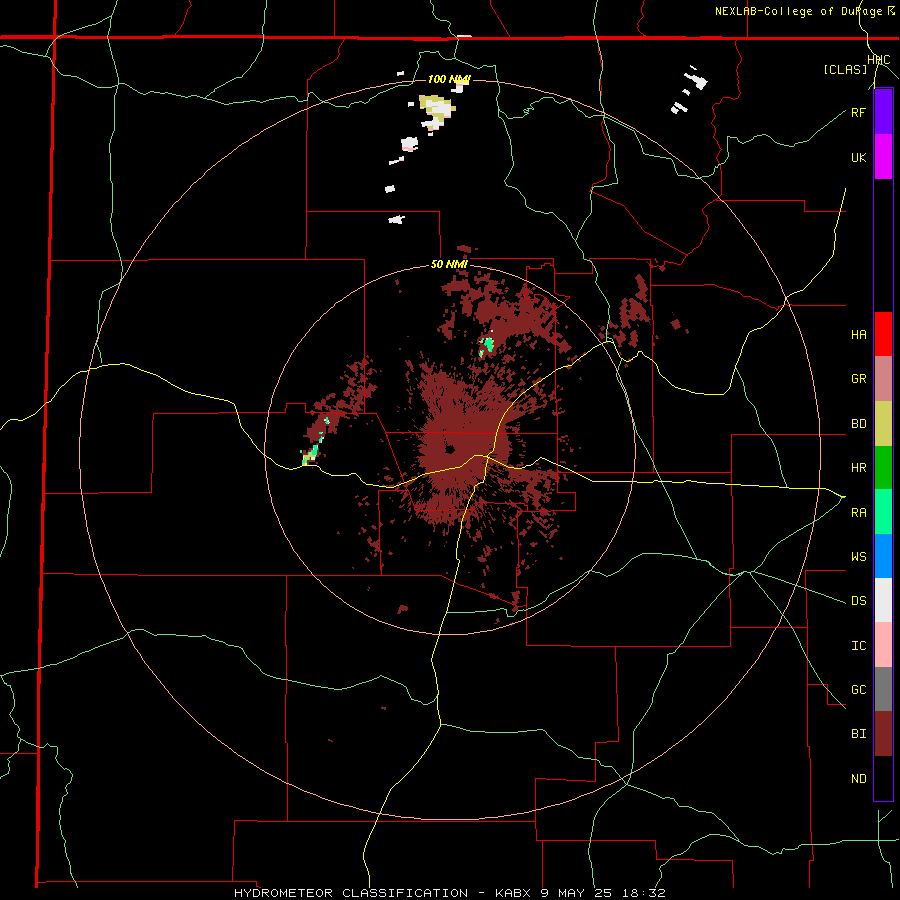Click the BD legend label
The height and width of the screenshot is (900, 900).
(859, 424)
